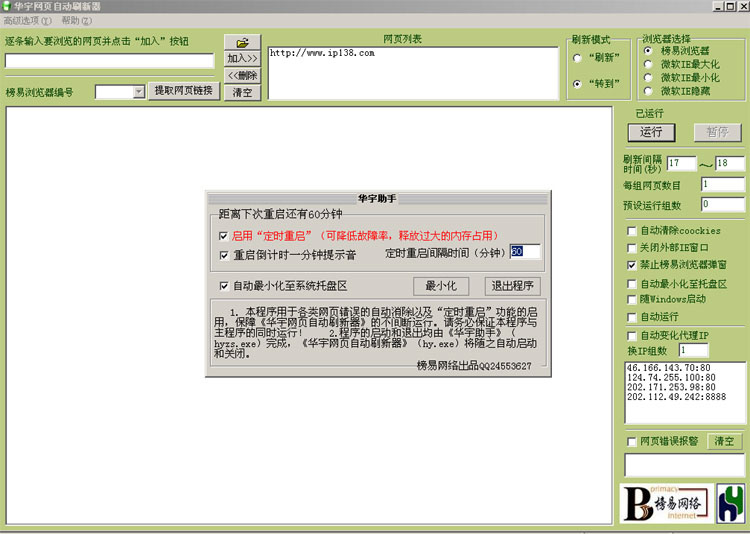
Task: Enable the 自动最小化至托盘区 checkbox
Action: (x=632, y=284)
